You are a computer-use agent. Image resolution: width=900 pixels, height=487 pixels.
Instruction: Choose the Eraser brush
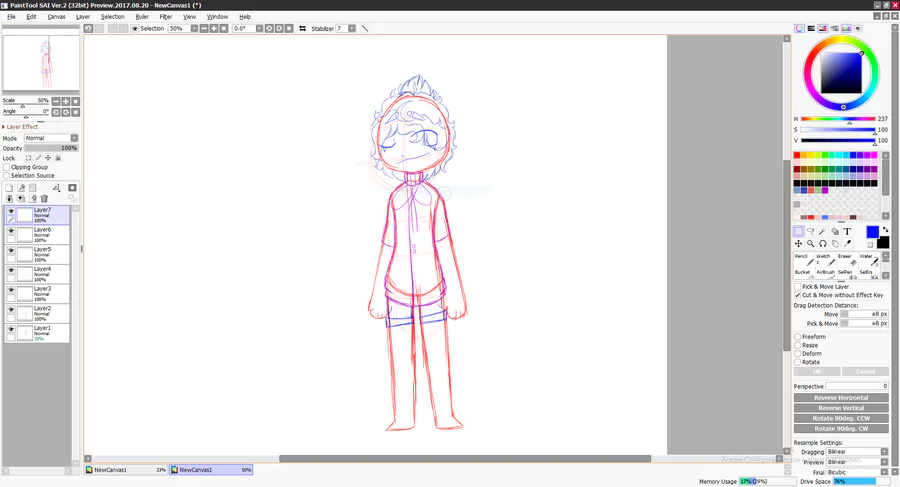pyautogui.click(x=847, y=260)
